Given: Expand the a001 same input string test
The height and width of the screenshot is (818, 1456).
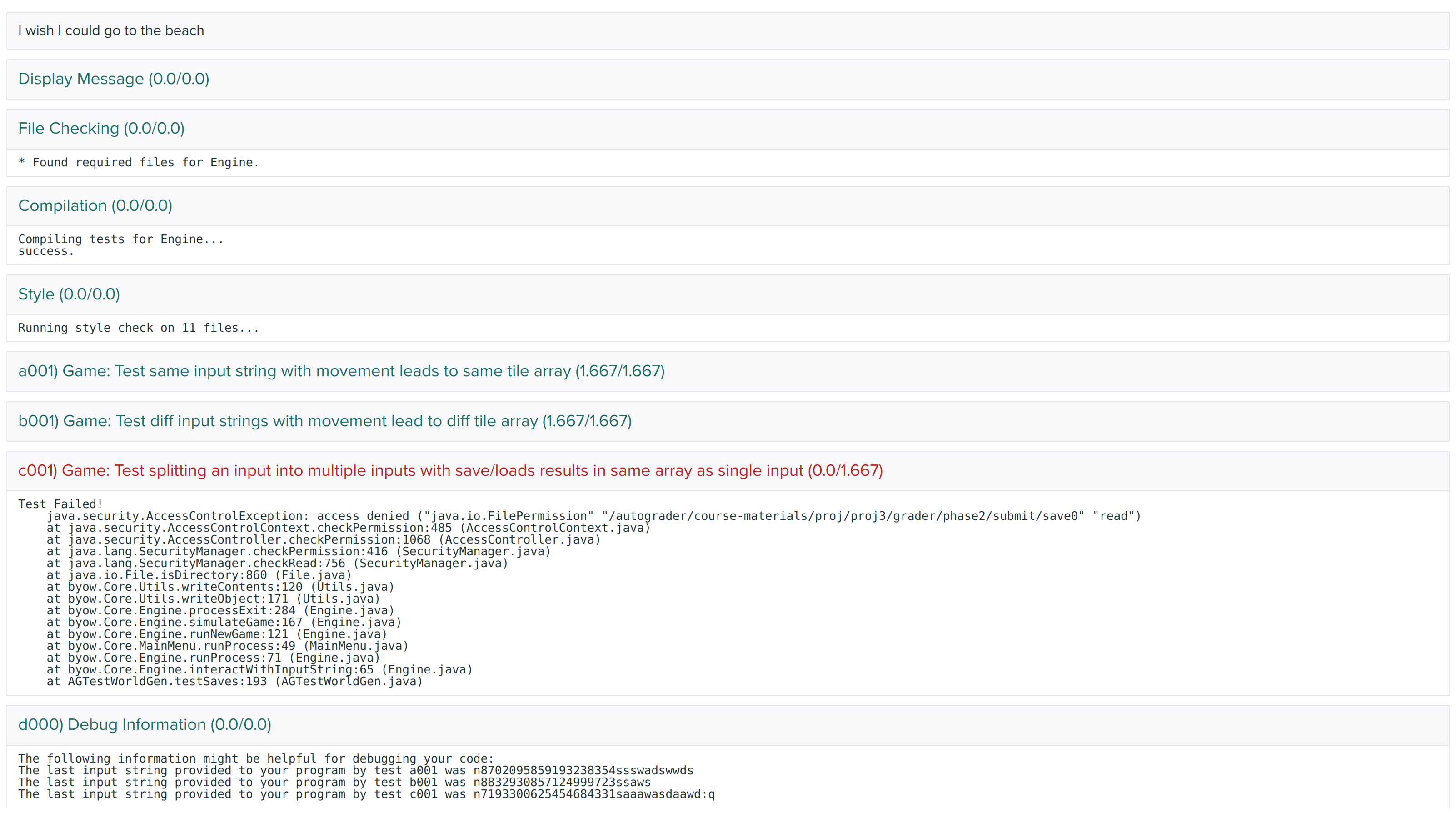Looking at the screenshot, I should 341,371.
